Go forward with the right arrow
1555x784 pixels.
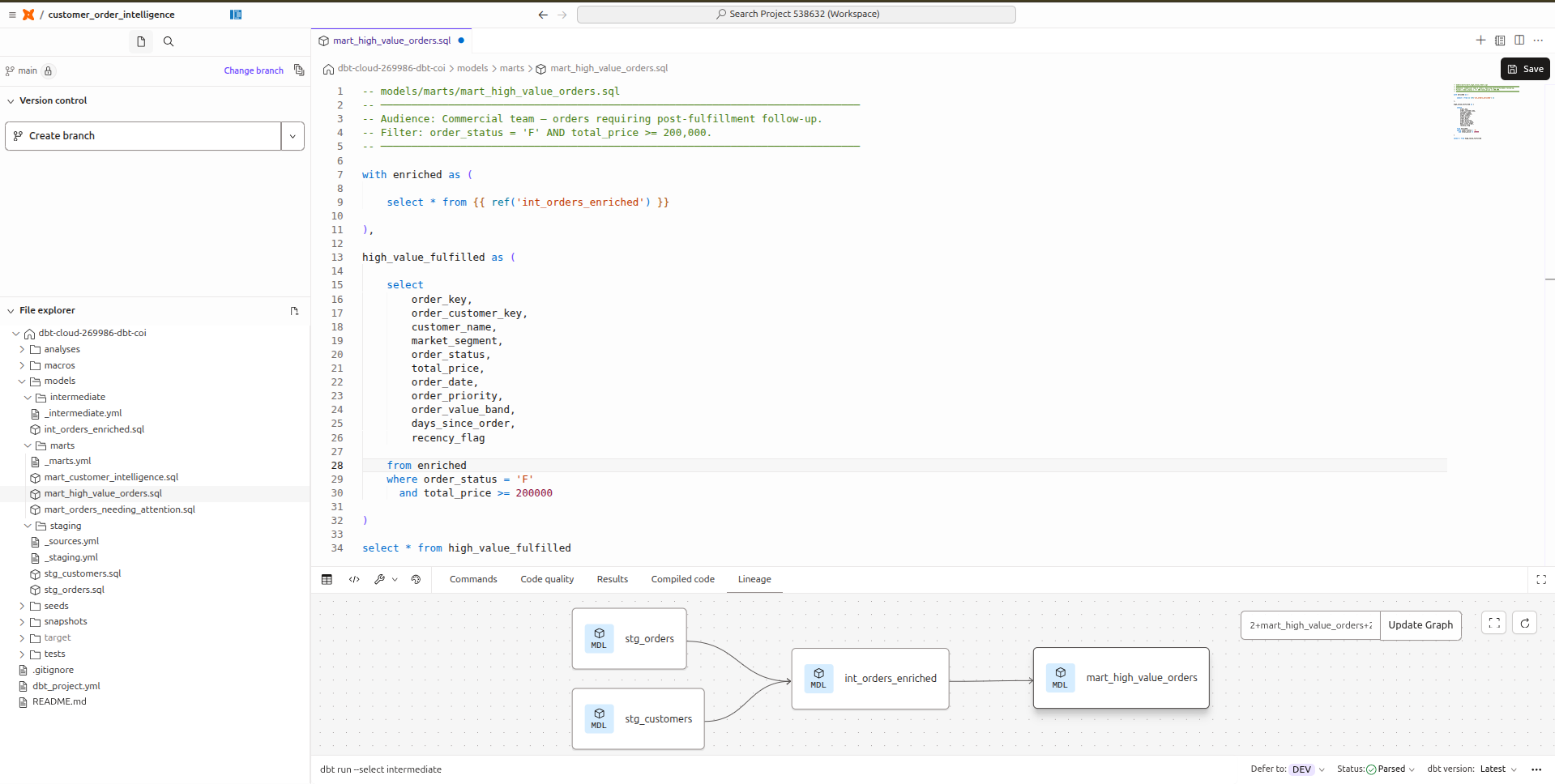[562, 15]
